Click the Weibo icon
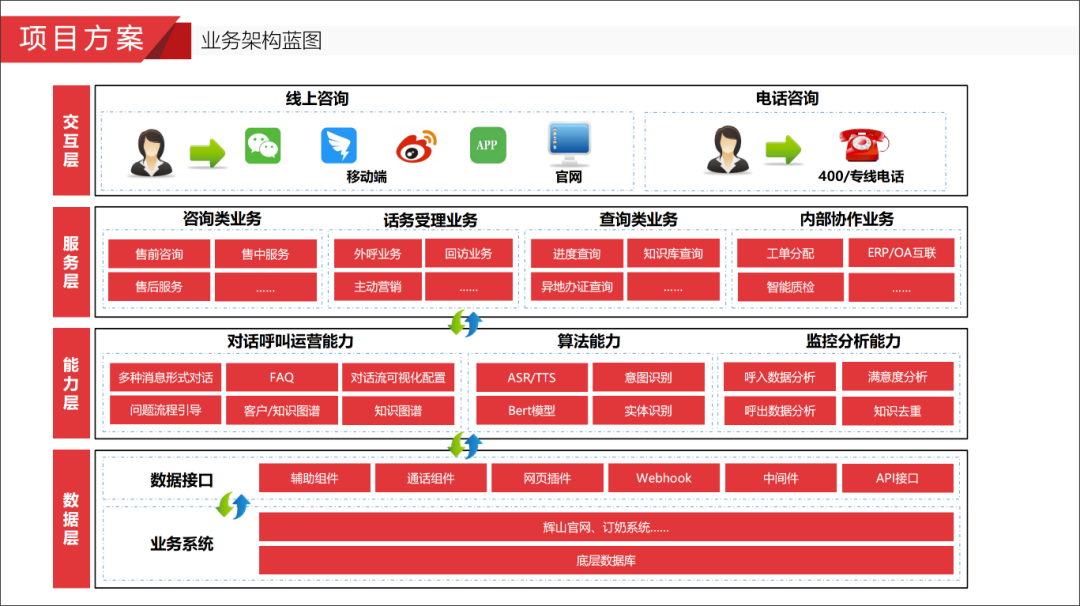1080x606 pixels. [x=416, y=145]
